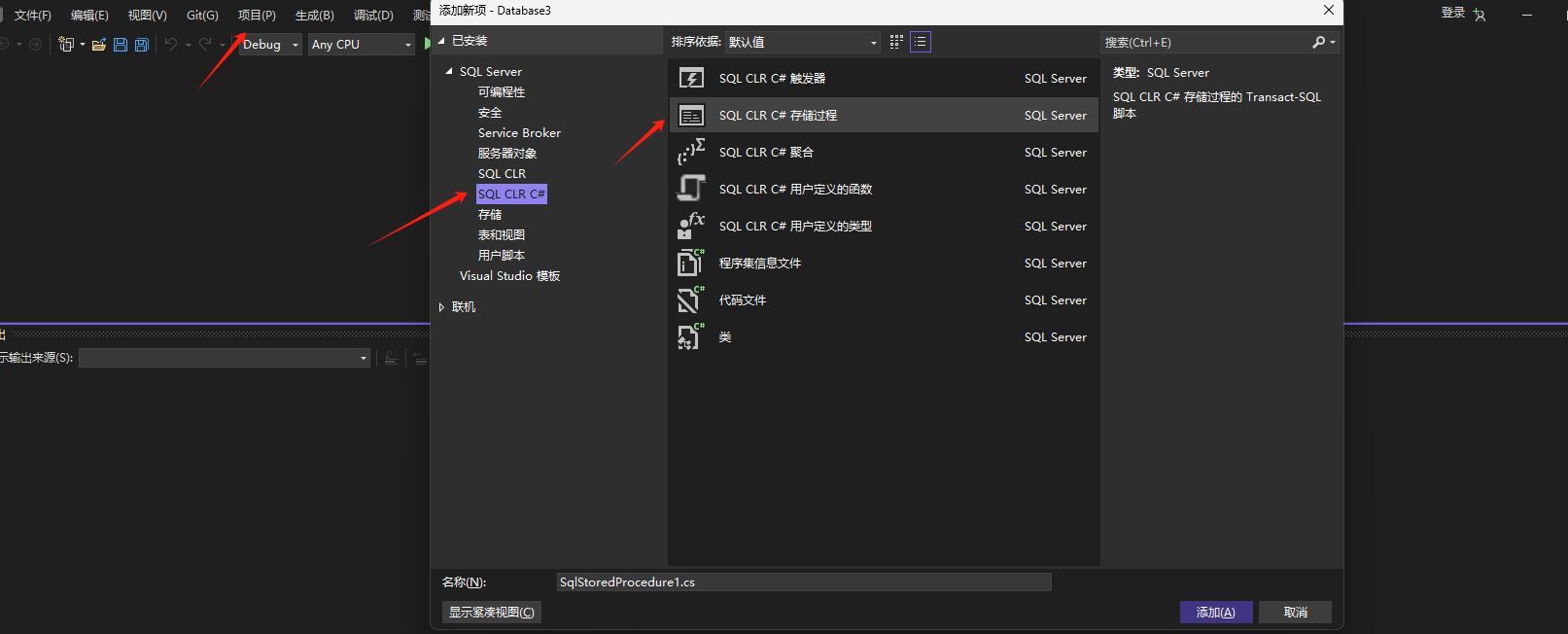Click the 取消 button
1568x634 pixels.
pyautogui.click(x=1295, y=613)
